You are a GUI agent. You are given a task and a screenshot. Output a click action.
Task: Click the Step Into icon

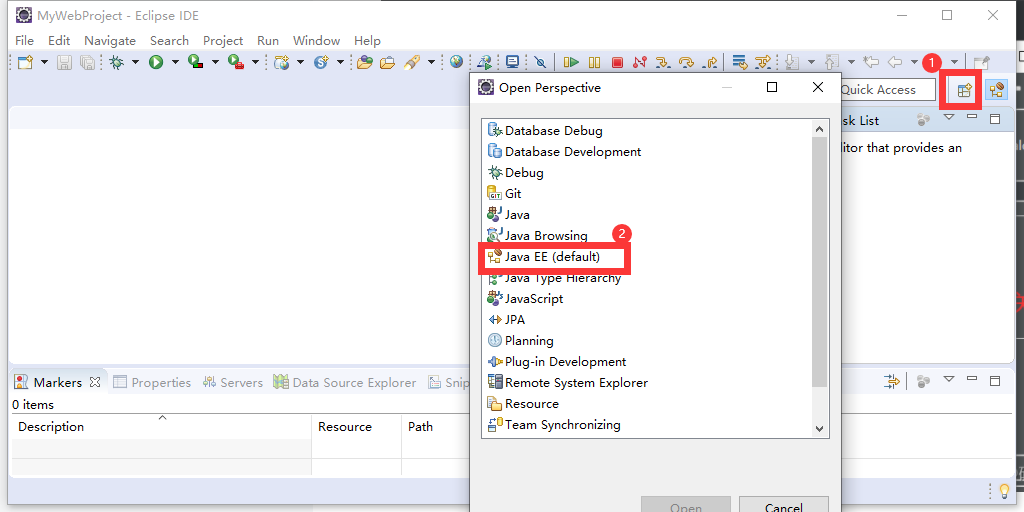click(x=663, y=62)
